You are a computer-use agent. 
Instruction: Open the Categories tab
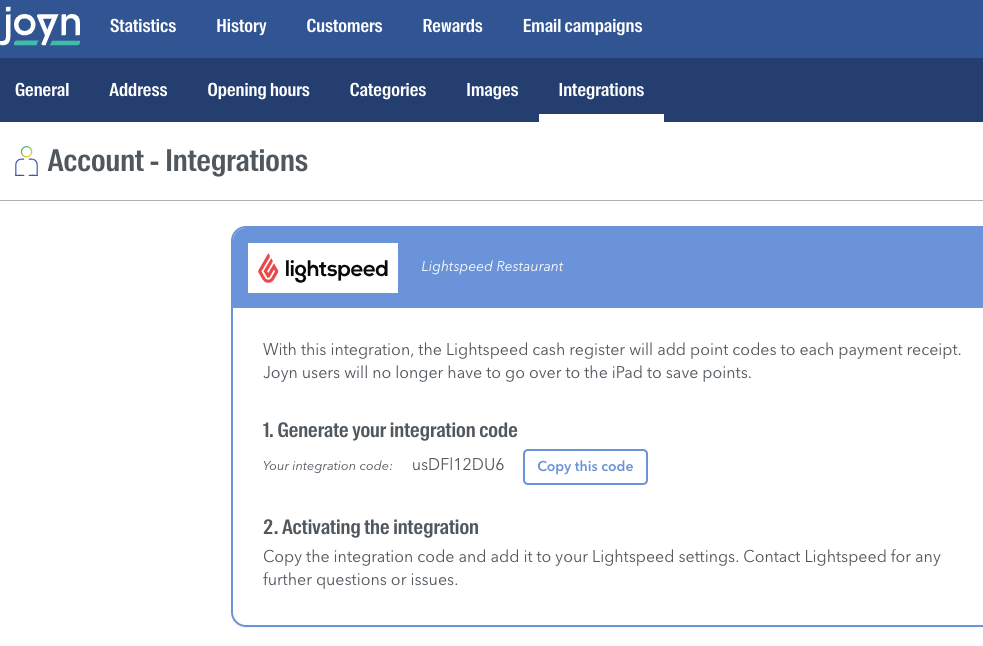coord(387,90)
